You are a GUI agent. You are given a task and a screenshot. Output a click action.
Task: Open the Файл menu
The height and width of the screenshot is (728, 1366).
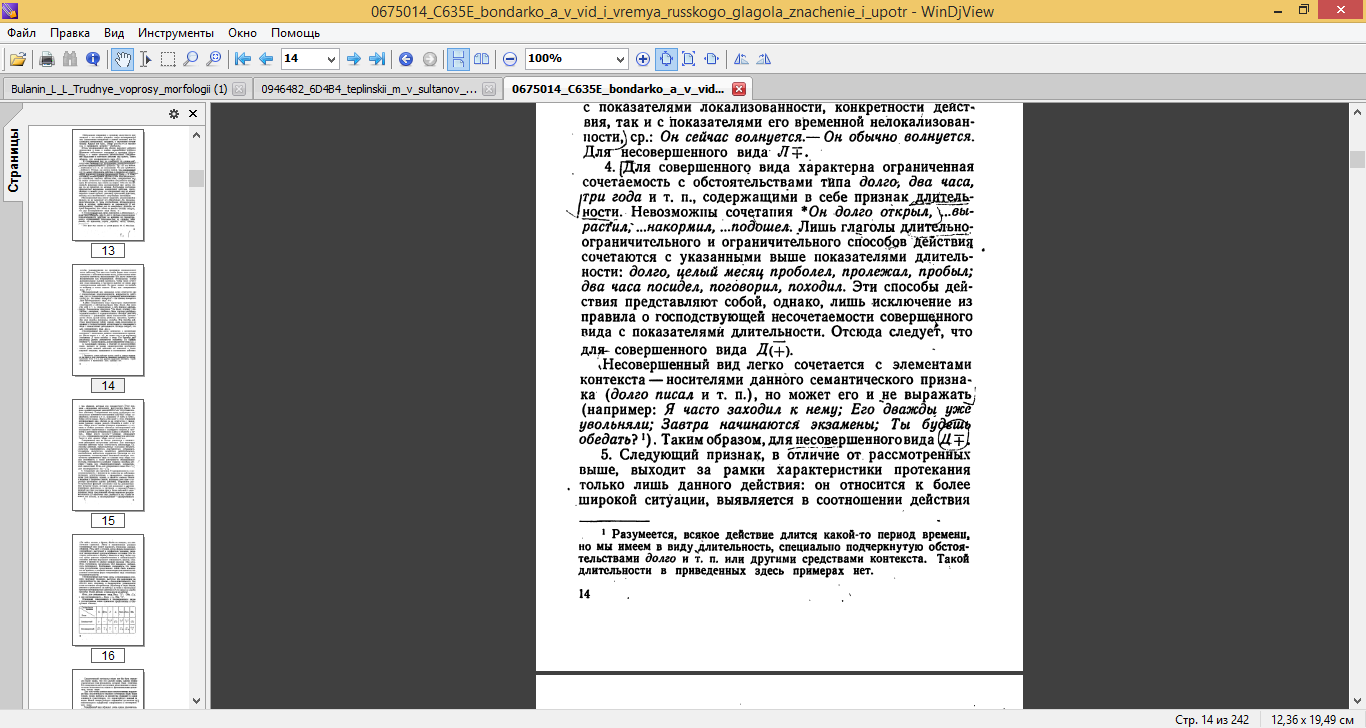click(x=21, y=32)
